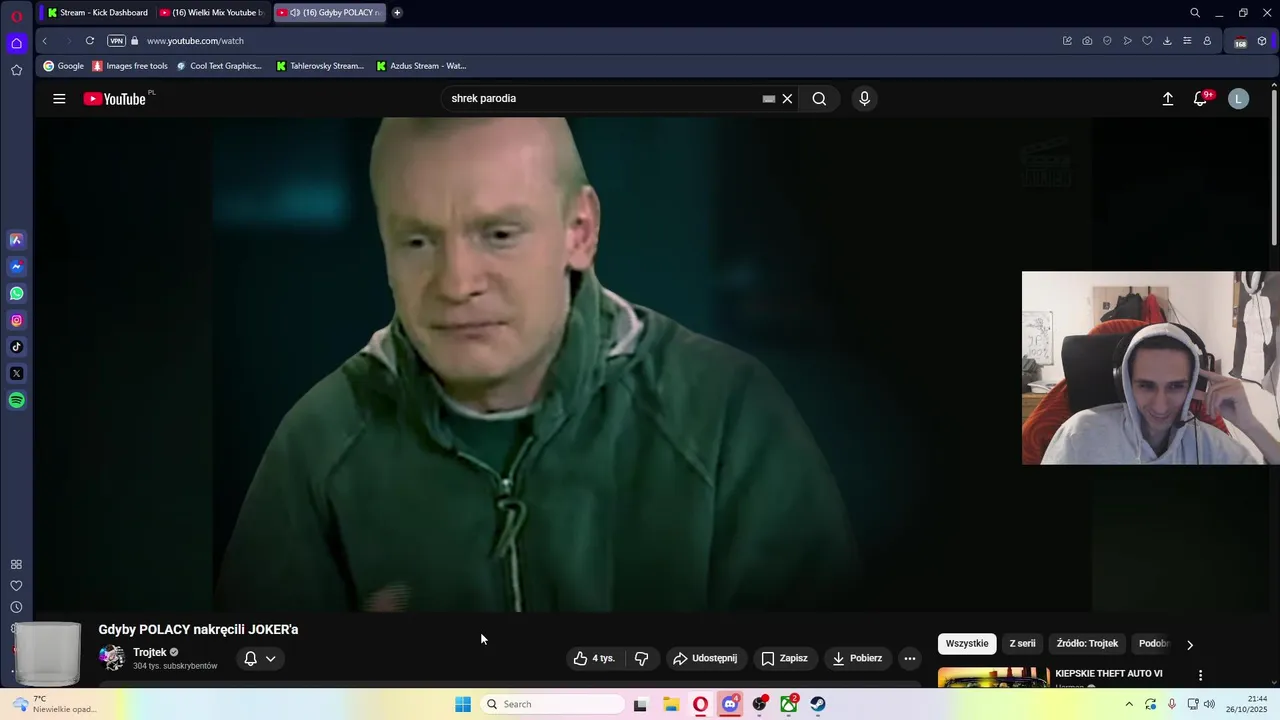Download the video with Pobierz button
The image size is (1280, 720).
pyautogui.click(x=857, y=658)
